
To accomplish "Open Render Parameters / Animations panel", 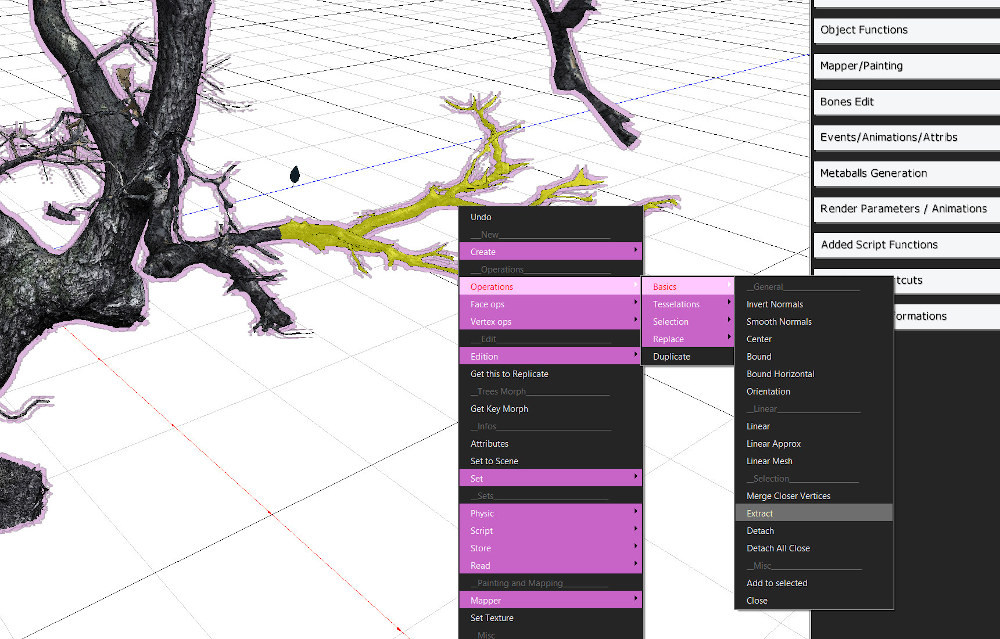I will tap(907, 209).
